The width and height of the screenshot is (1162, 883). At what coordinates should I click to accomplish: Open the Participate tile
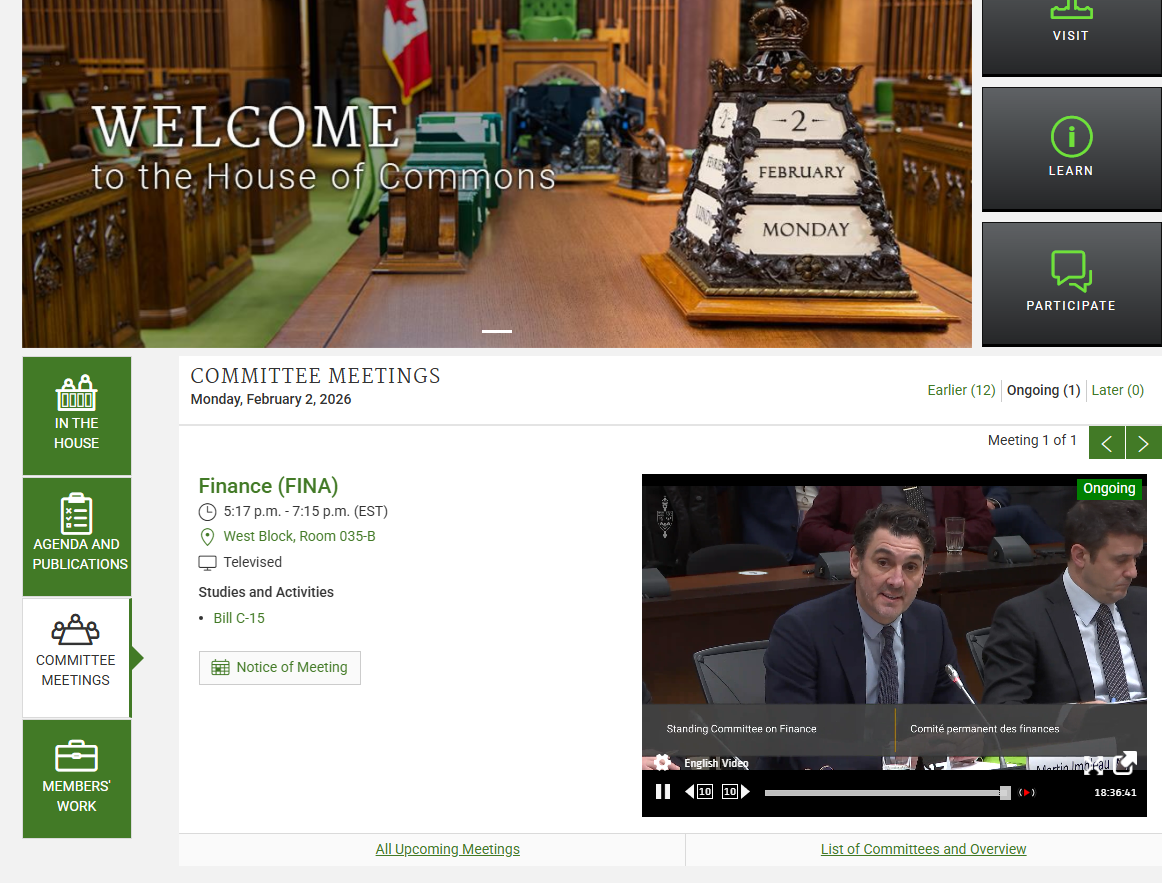click(1071, 282)
